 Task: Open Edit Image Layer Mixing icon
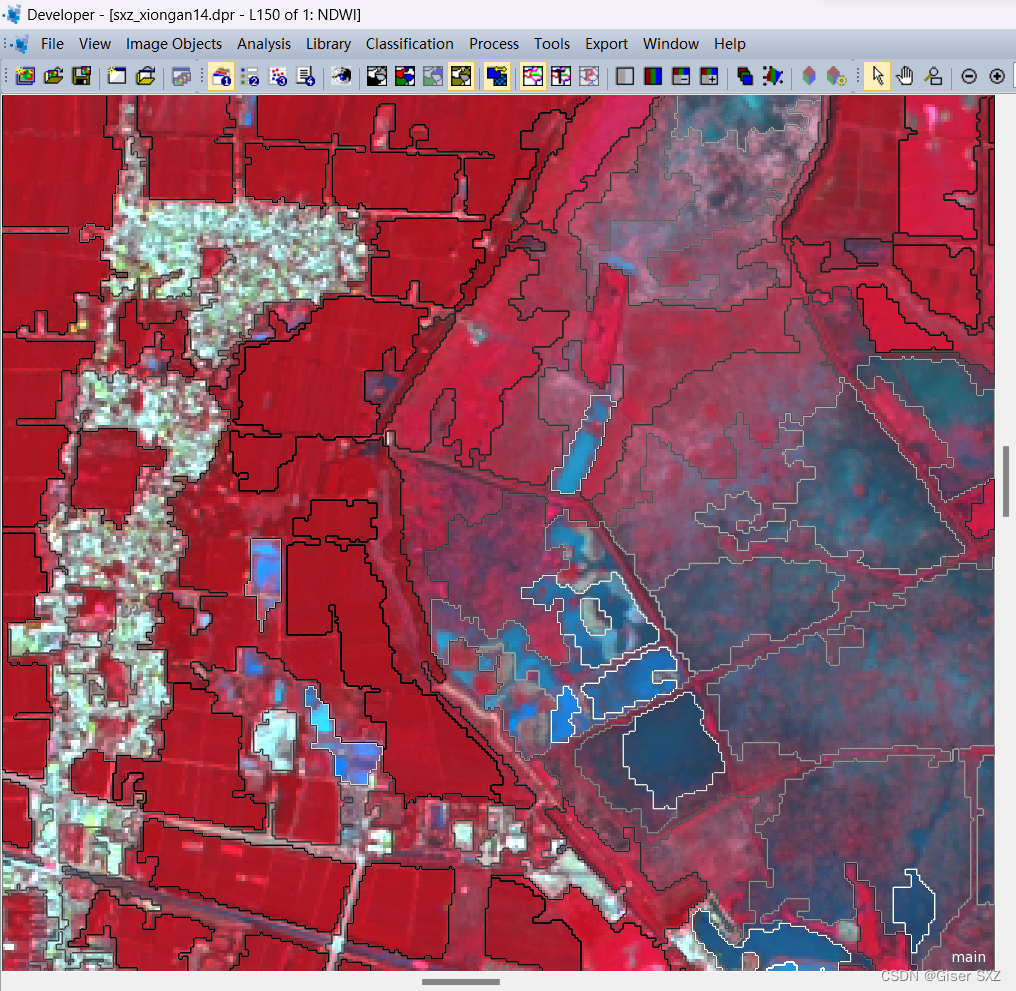coord(745,76)
